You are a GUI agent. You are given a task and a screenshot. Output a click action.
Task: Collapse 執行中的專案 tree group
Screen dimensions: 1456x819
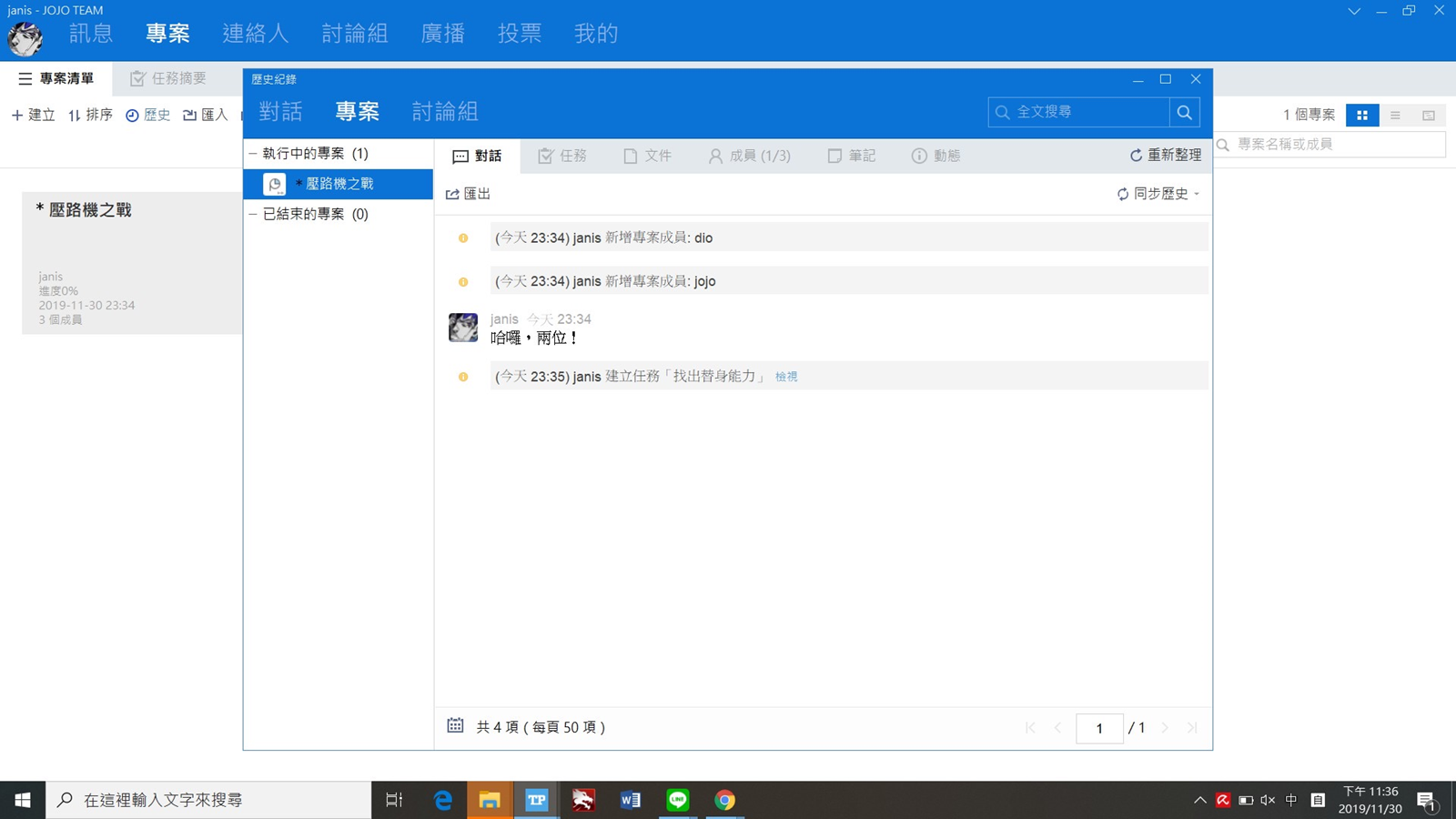(254, 154)
